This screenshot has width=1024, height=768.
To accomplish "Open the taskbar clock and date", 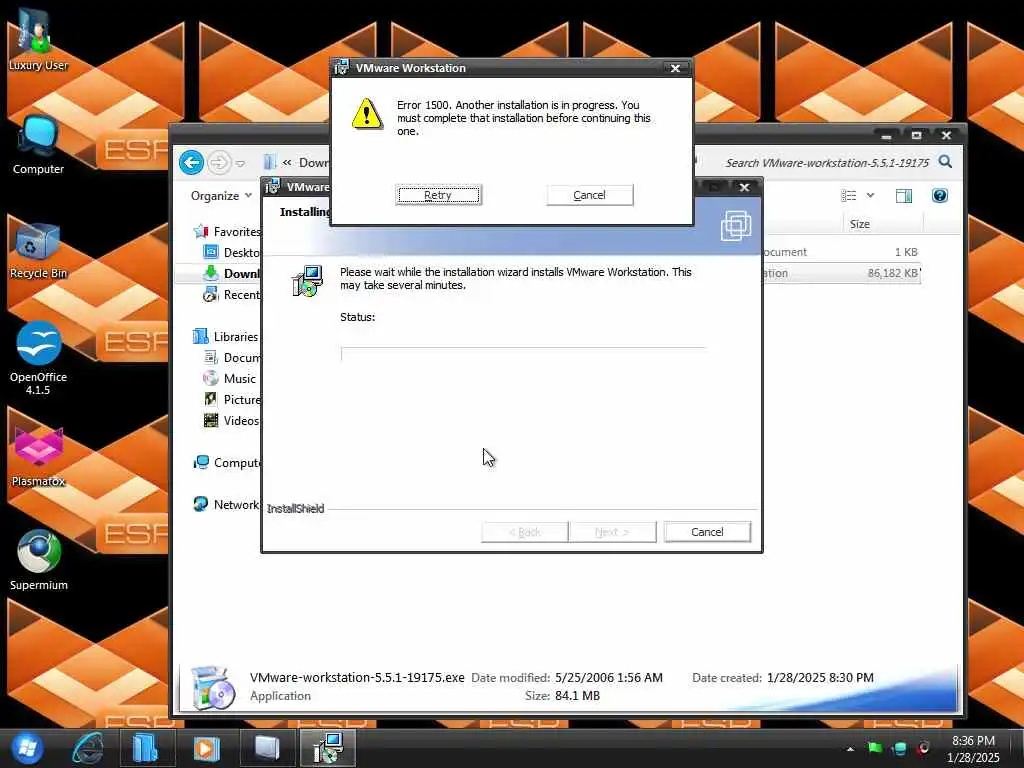I will pyautogui.click(x=973, y=749).
